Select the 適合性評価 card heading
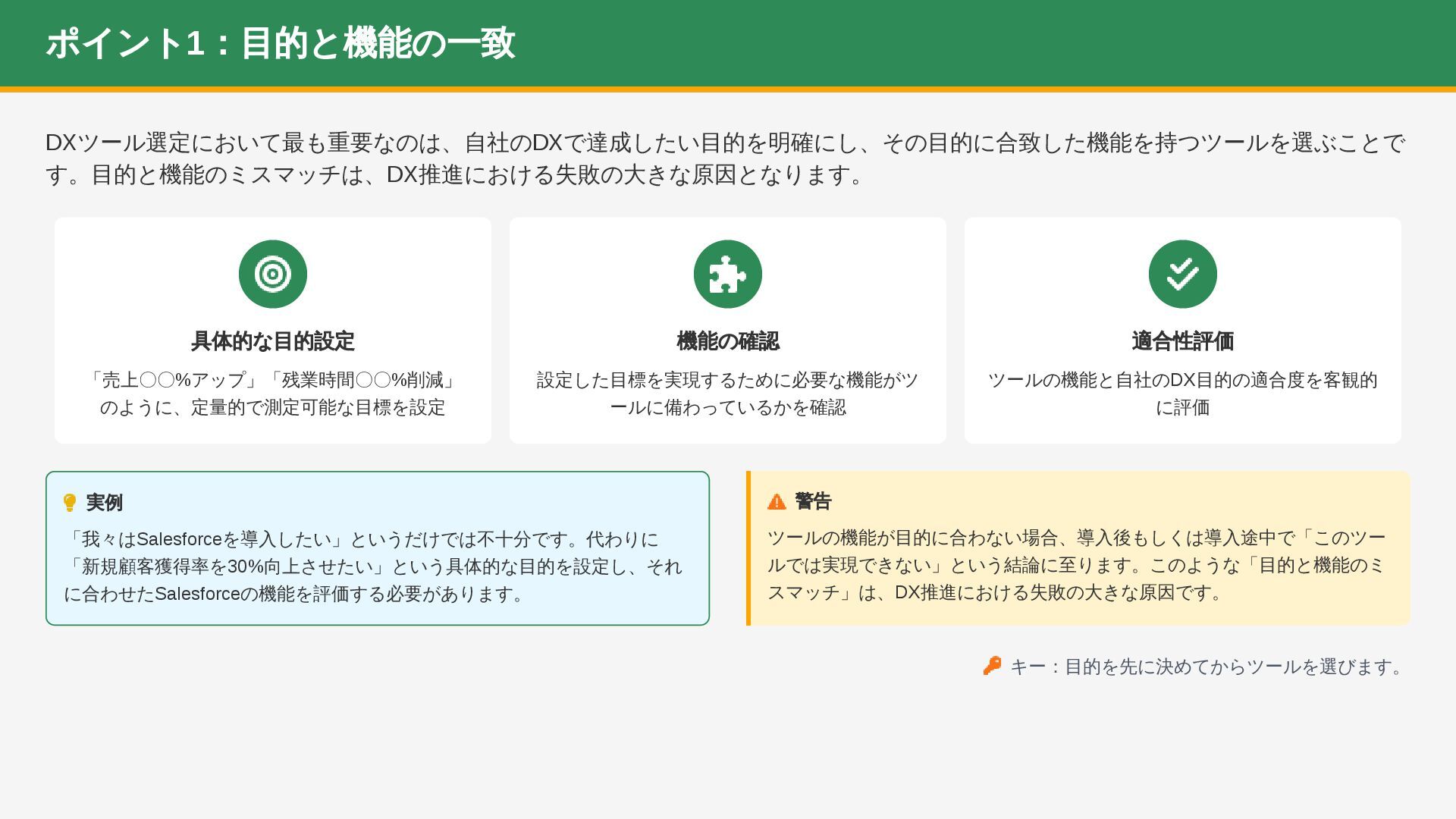The image size is (1456, 819). [x=1183, y=341]
